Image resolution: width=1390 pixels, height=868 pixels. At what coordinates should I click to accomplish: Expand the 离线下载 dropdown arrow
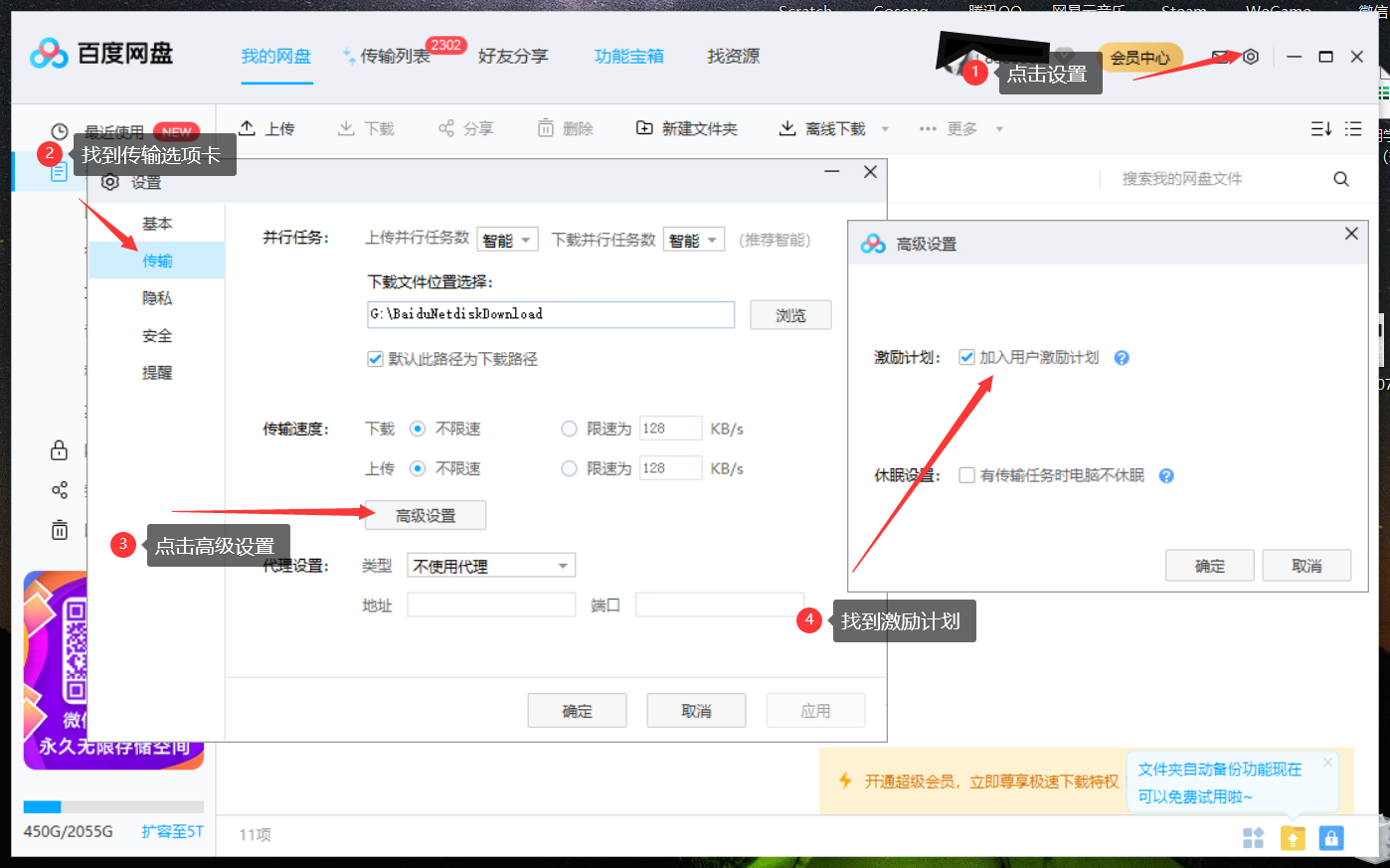click(x=884, y=128)
